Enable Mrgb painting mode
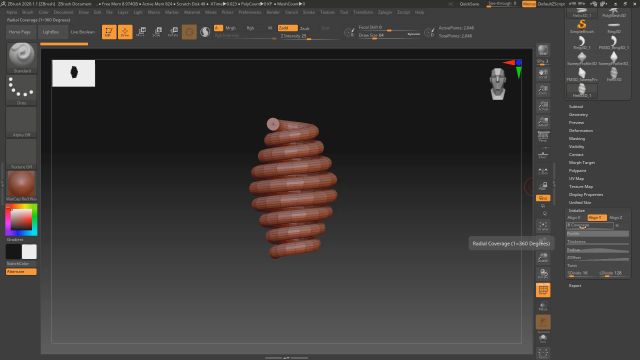640x360 pixels. [231, 28]
